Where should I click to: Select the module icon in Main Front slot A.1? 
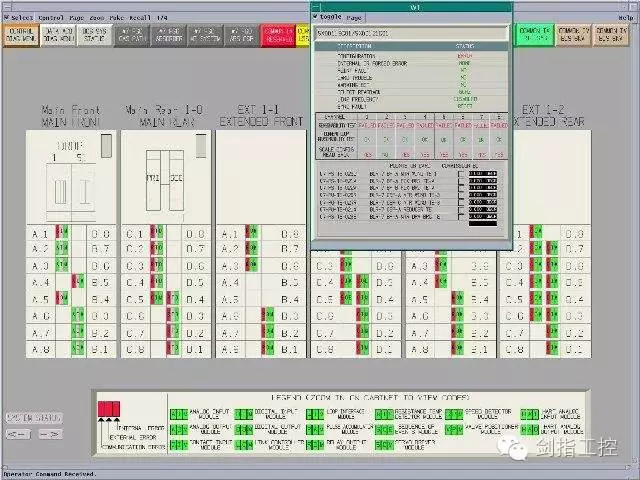coord(63,233)
